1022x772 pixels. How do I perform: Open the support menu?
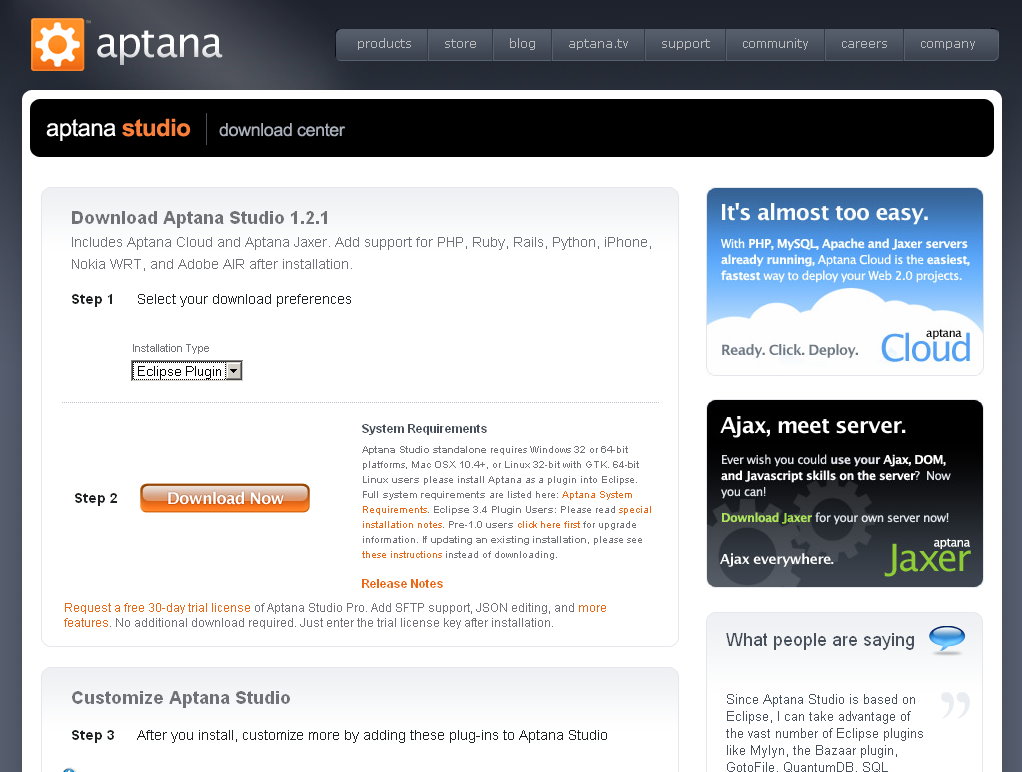(685, 44)
